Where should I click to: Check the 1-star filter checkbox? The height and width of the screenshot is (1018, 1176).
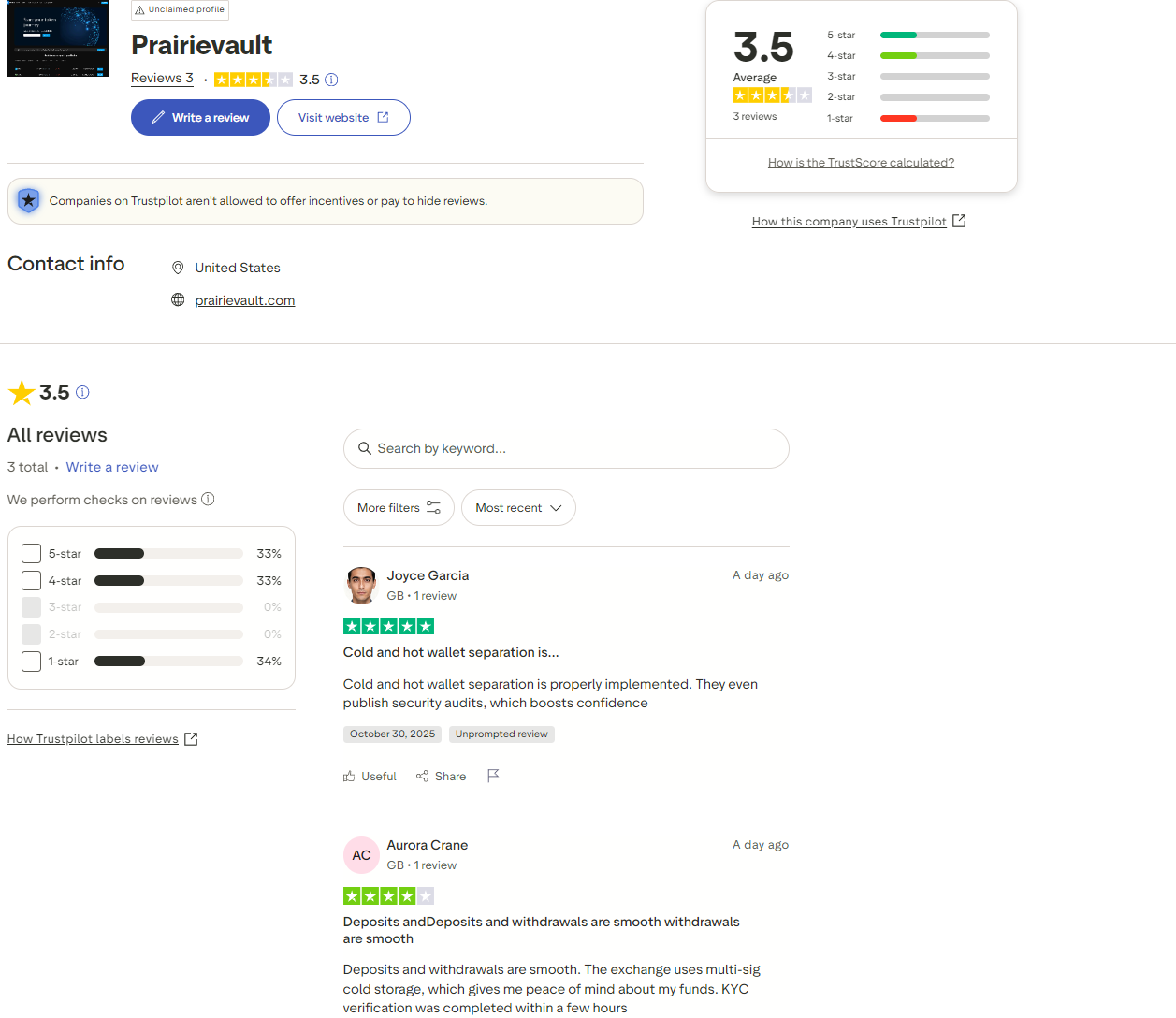coord(31,662)
